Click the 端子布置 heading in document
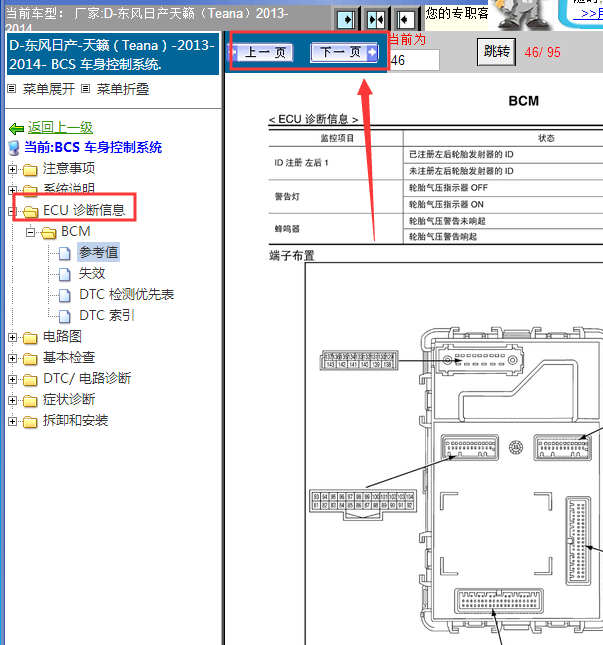Viewport: 603px width, 645px height. [x=292, y=255]
